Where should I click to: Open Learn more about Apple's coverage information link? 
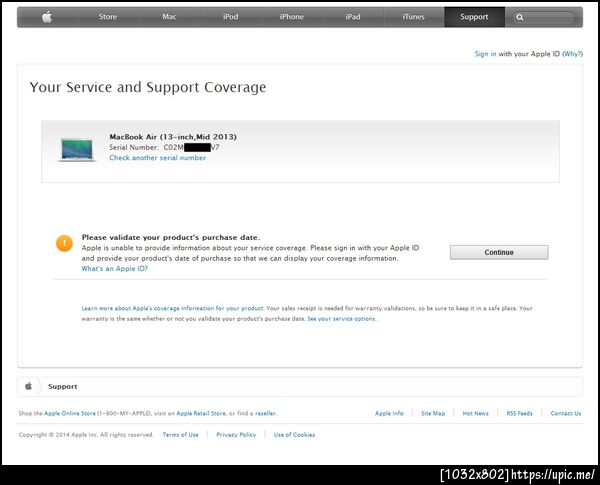coord(172,308)
